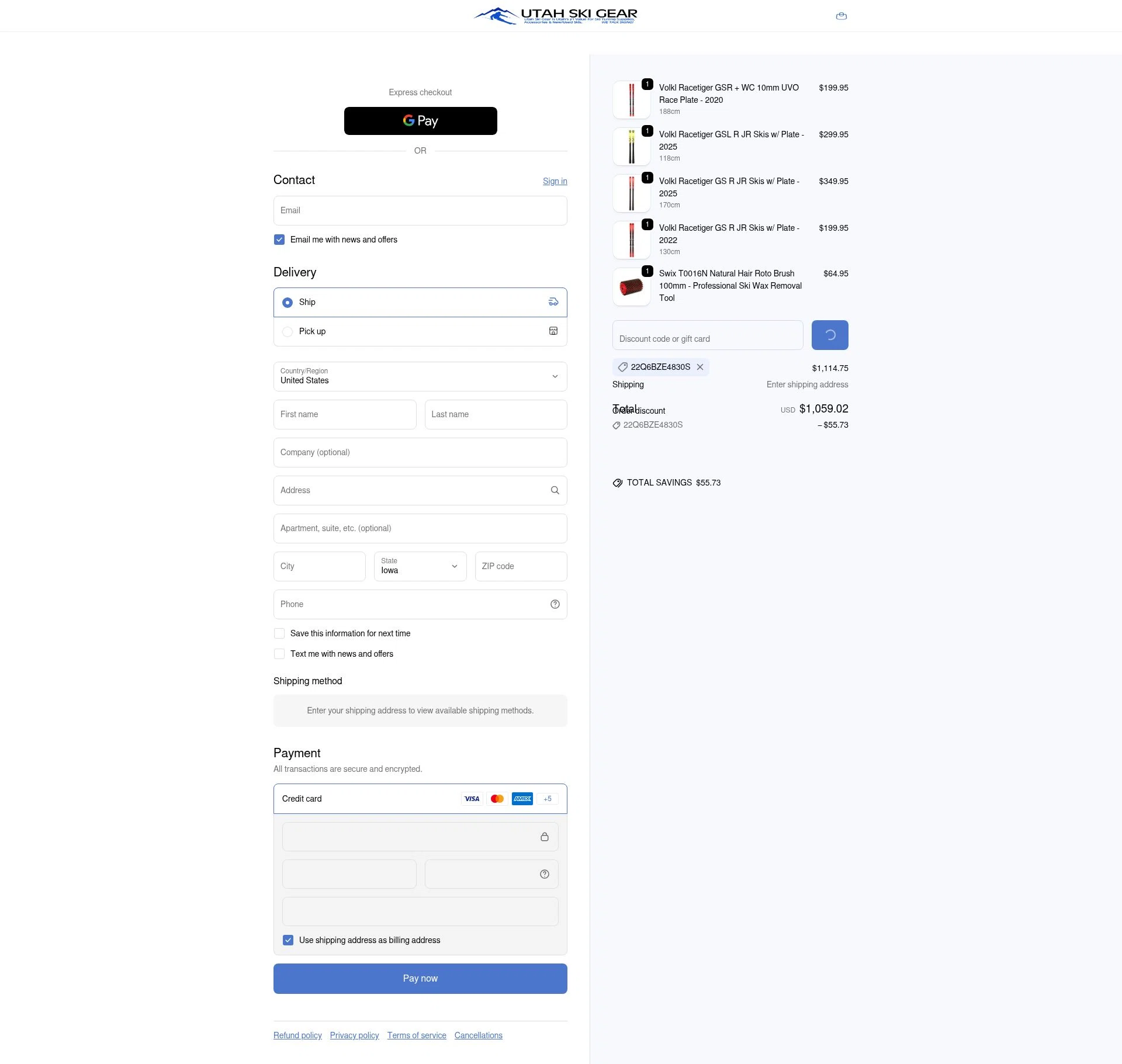
Task: Open the Refund policy link
Action: (x=297, y=1035)
